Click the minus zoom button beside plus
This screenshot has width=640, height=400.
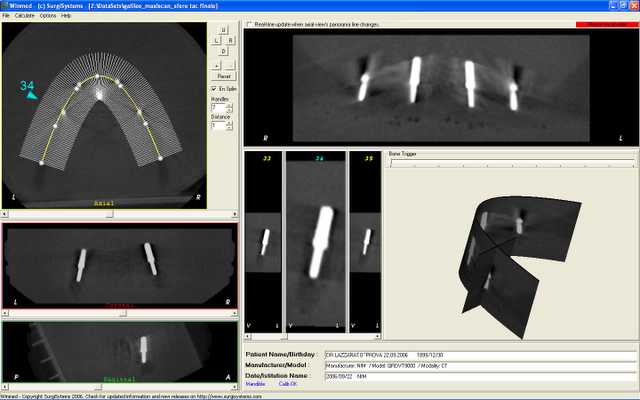(x=230, y=65)
